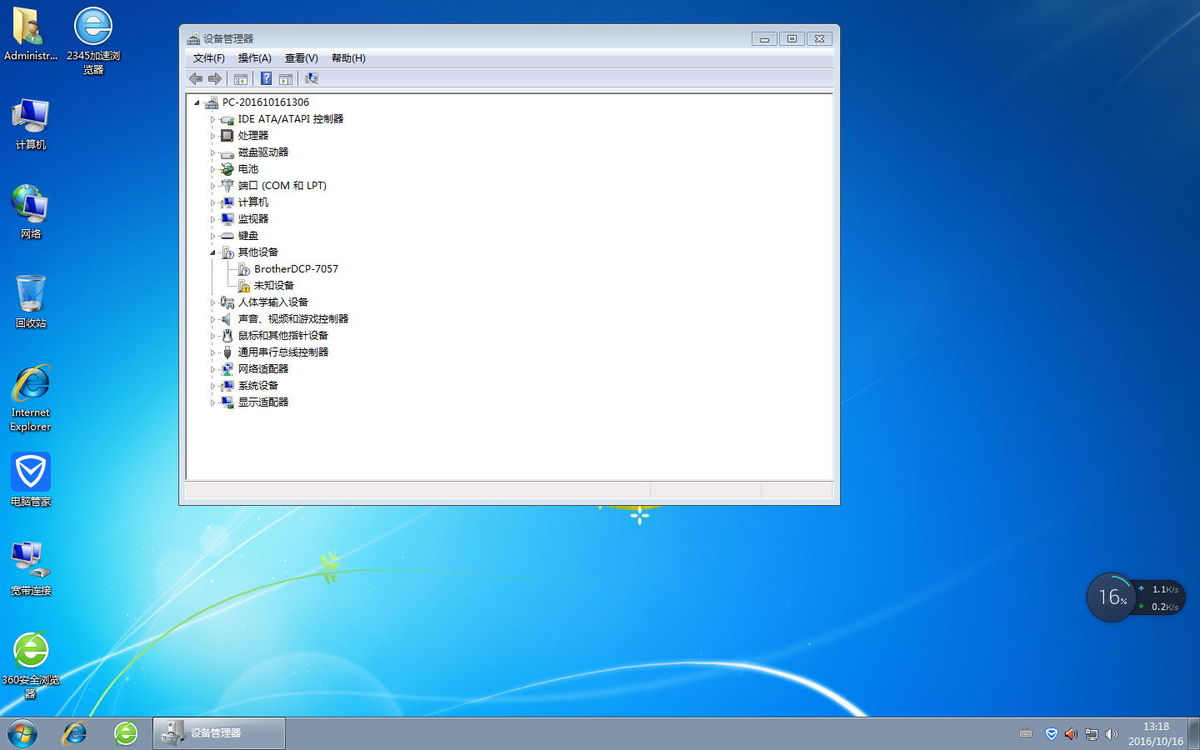Expand the 通用串行总线控制器 category
The height and width of the screenshot is (750, 1200).
213,352
